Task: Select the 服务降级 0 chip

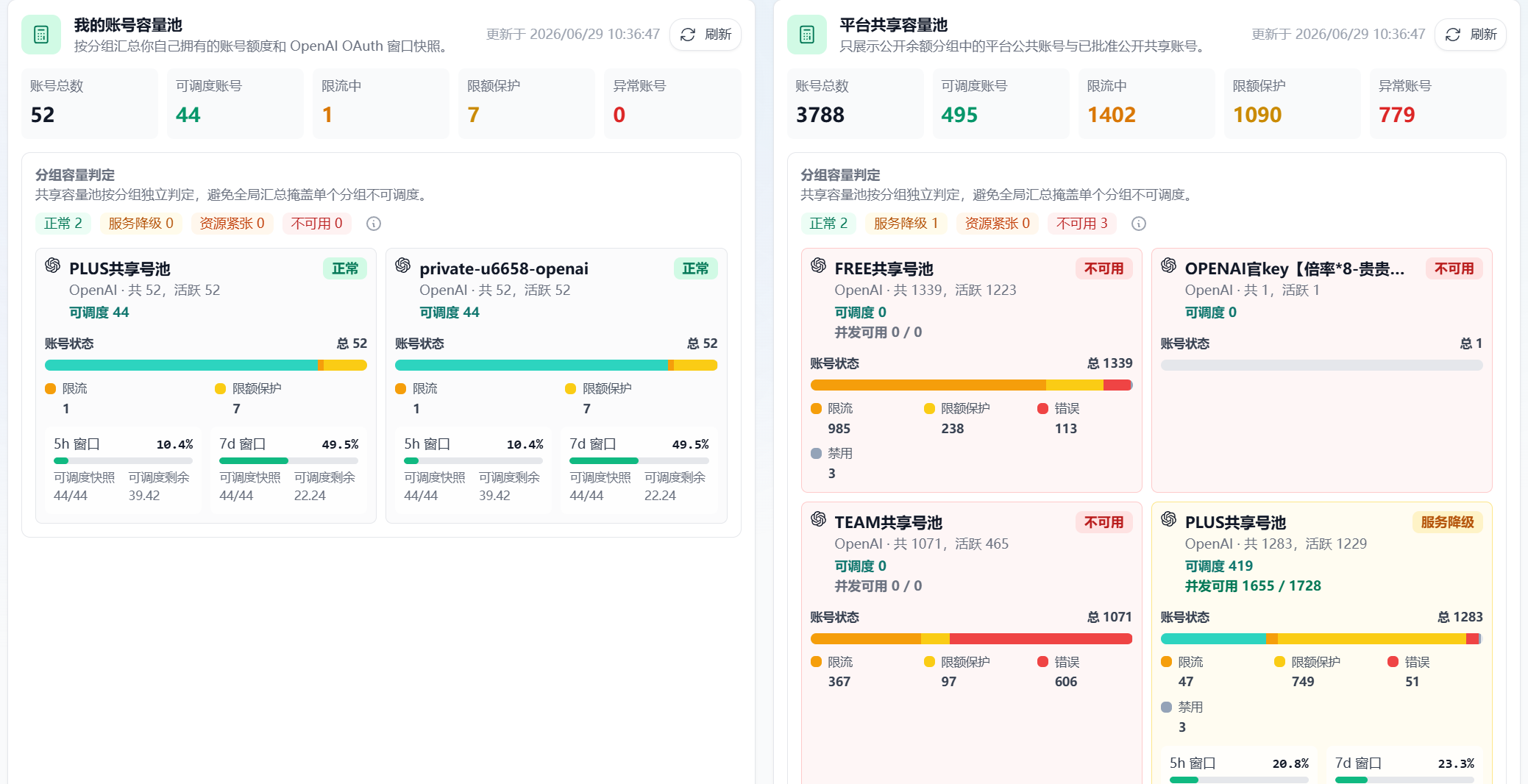Action: tap(141, 224)
